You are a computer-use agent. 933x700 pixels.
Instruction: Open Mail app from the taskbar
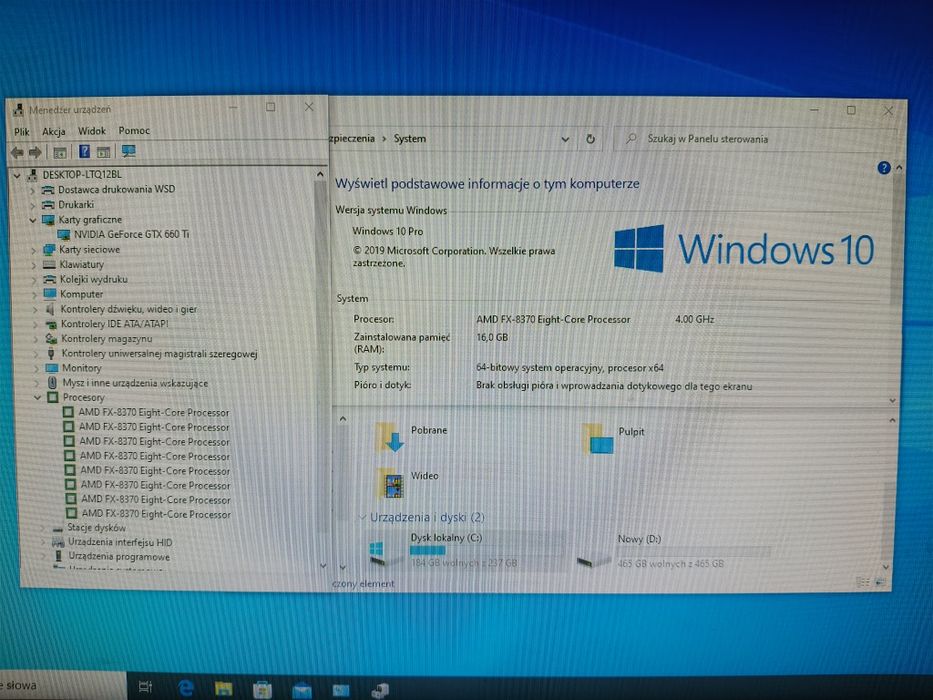pyautogui.click(x=302, y=689)
